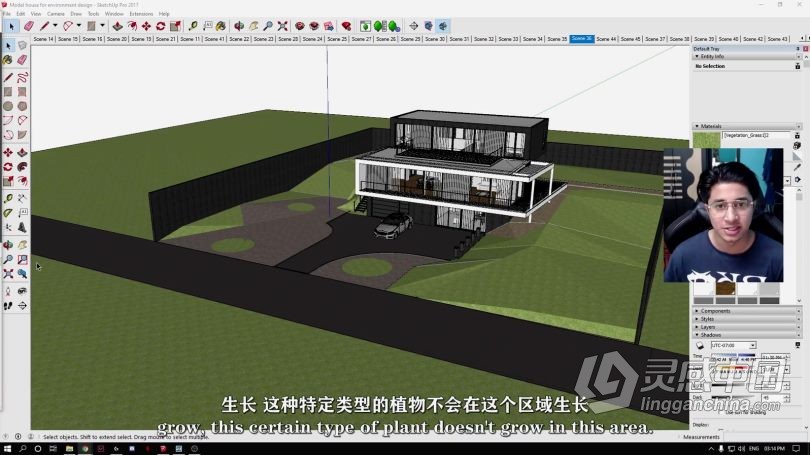Switch to the Scene 41 tab
The width and height of the screenshot is (810, 455).
pos(214,39)
